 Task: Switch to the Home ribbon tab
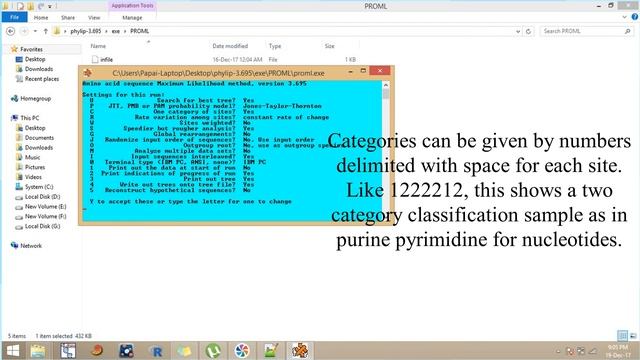pos(41,18)
